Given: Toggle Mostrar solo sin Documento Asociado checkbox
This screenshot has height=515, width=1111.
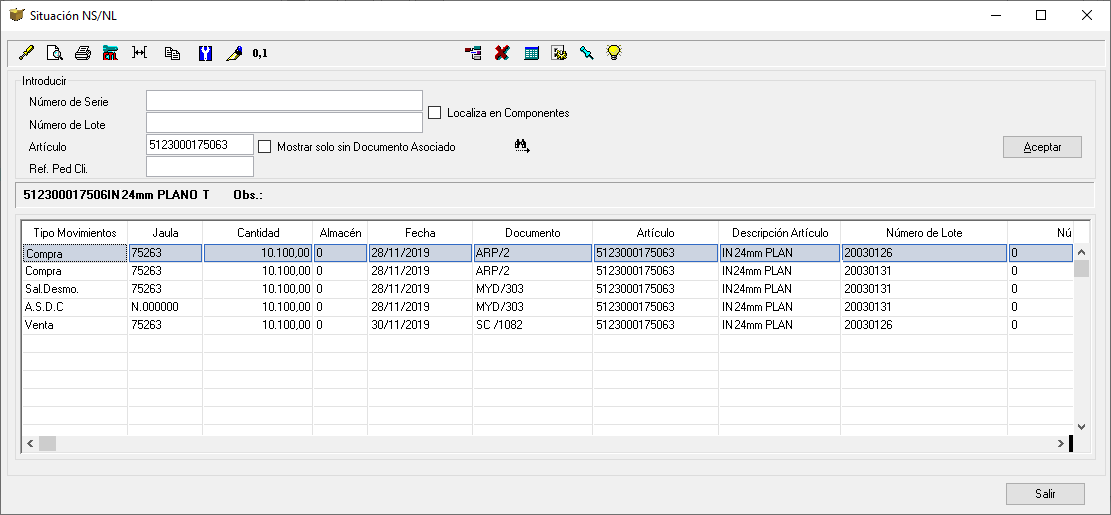Looking at the screenshot, I should pyautogui.click(x=264, y=147).
